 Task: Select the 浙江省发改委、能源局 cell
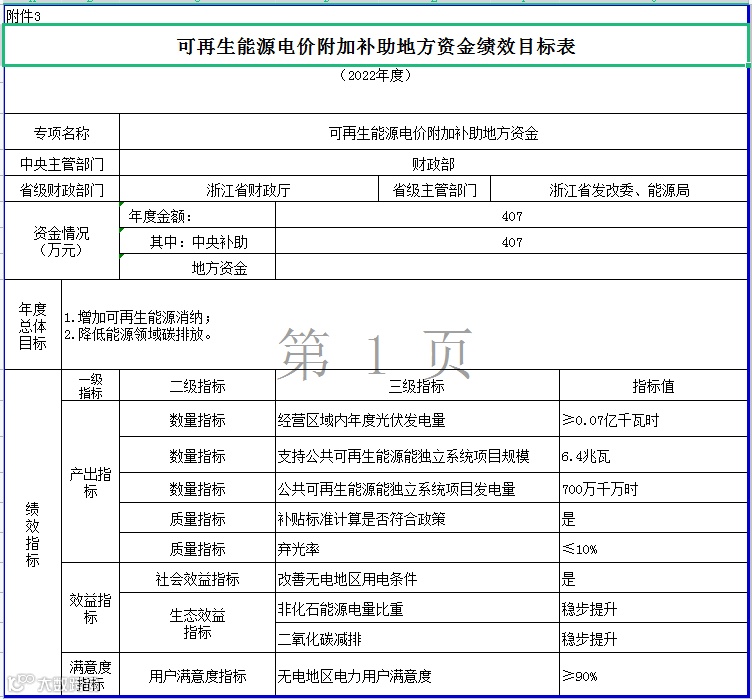point(619,189)
